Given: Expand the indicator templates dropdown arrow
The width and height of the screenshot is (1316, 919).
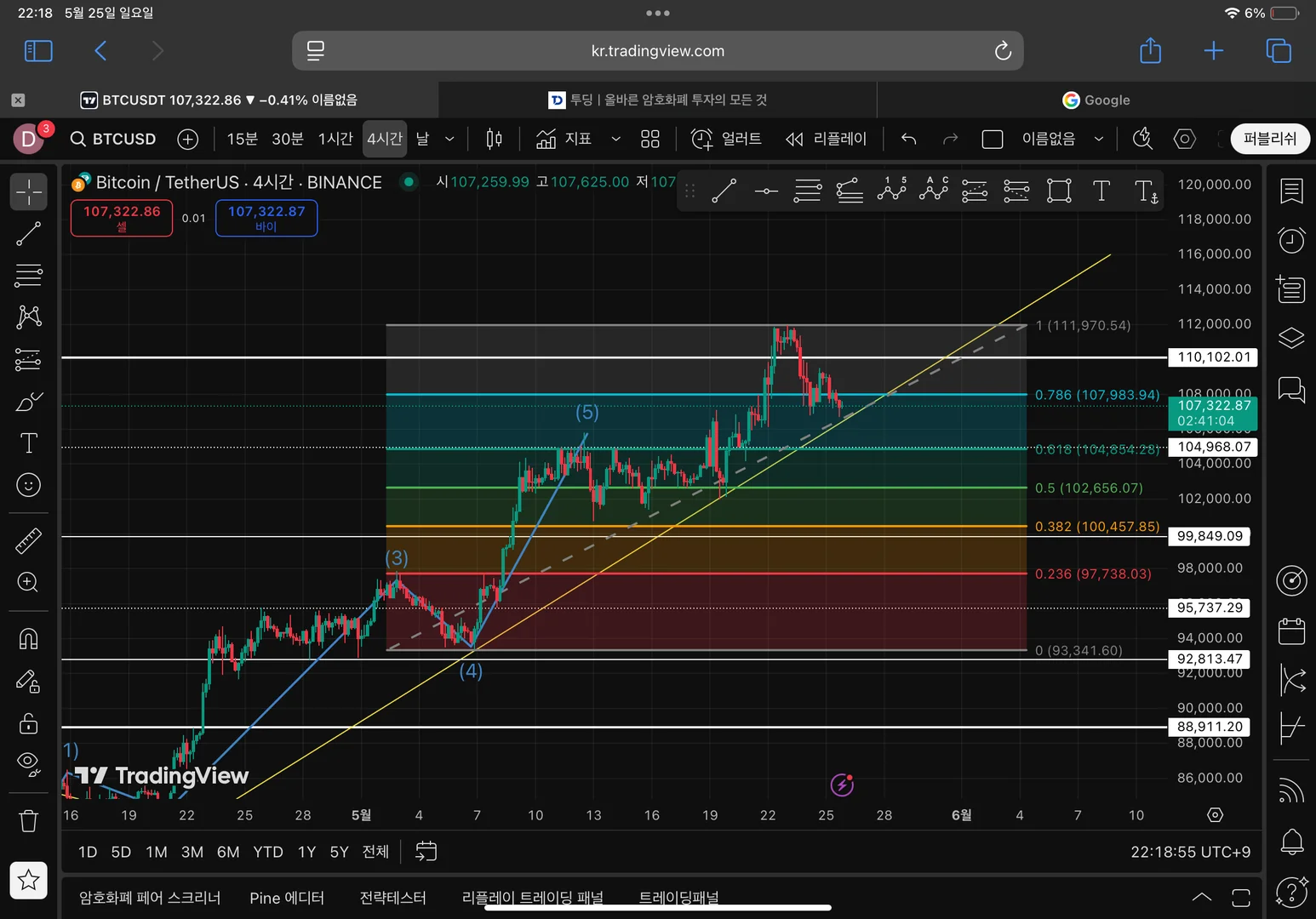Looking at the screenshot, I should (x=615, y=139).
